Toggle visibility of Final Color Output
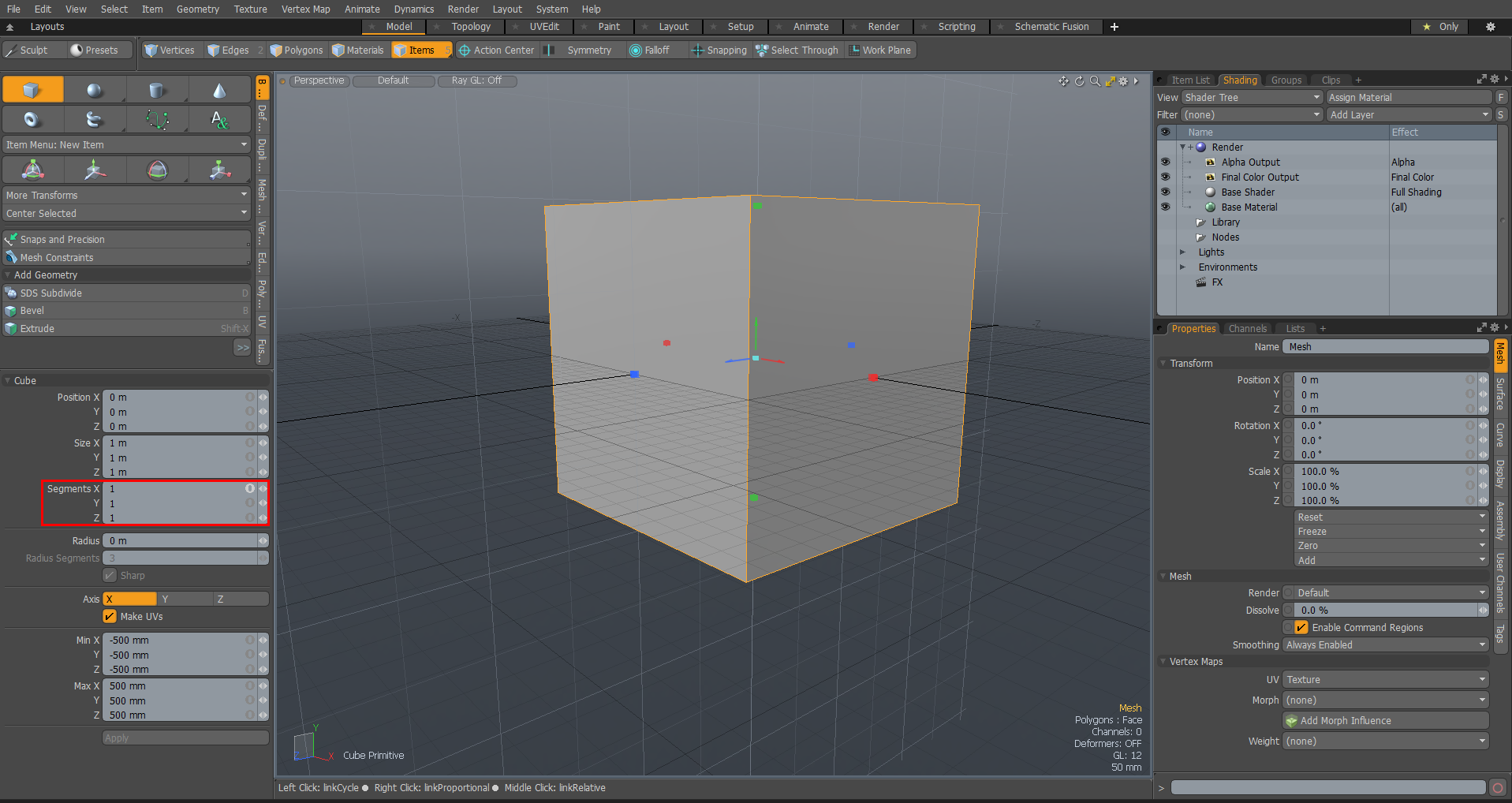Image resolution: width=1512 pixels, height=803 pixels. 1165,177
